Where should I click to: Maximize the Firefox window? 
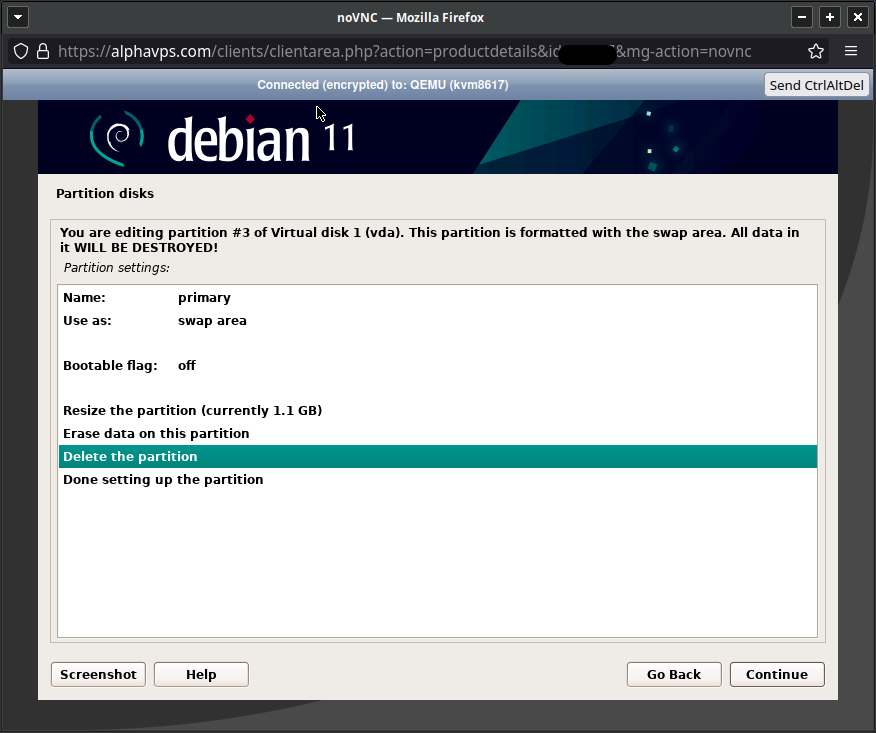tap(830, 17)
